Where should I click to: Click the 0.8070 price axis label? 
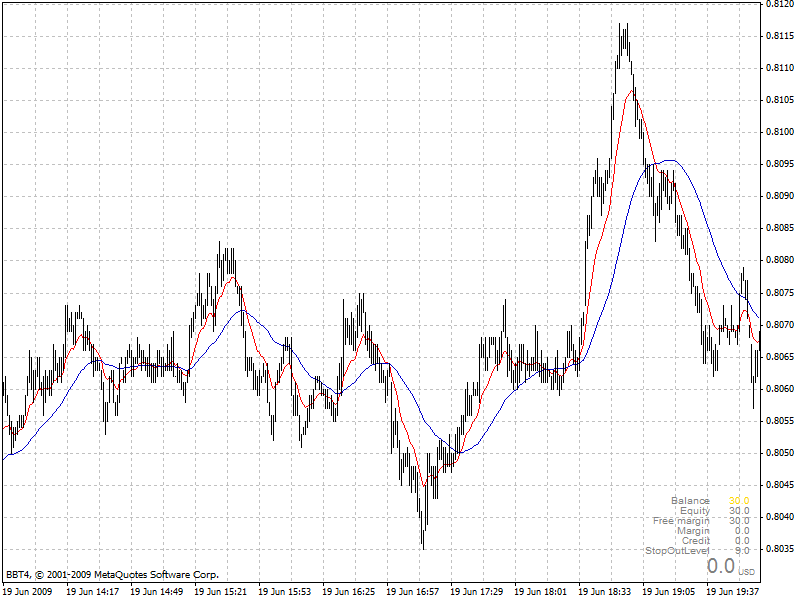point(780,324)
